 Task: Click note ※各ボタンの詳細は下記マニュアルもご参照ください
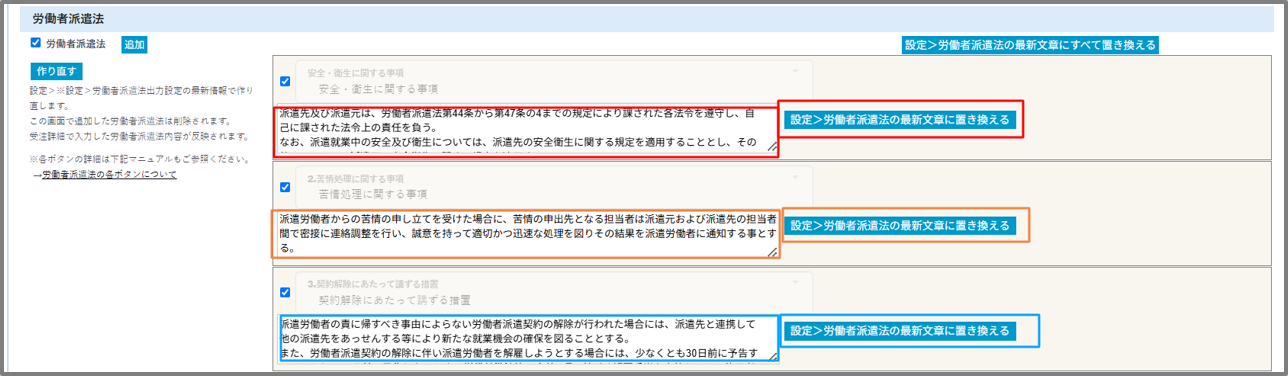[x=140, y=159]
